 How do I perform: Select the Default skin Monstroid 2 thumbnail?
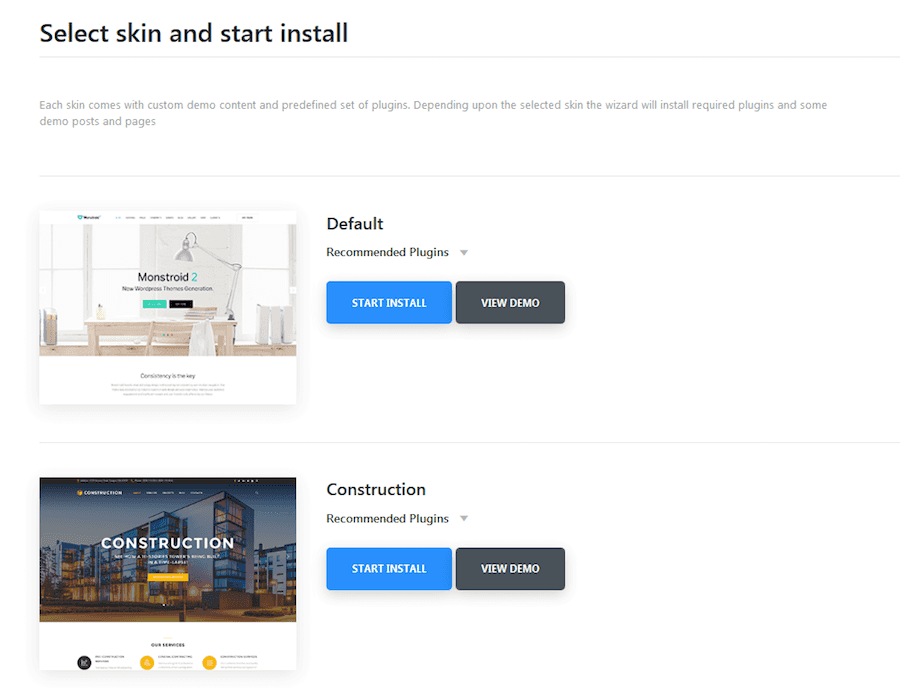coord(168,308)
